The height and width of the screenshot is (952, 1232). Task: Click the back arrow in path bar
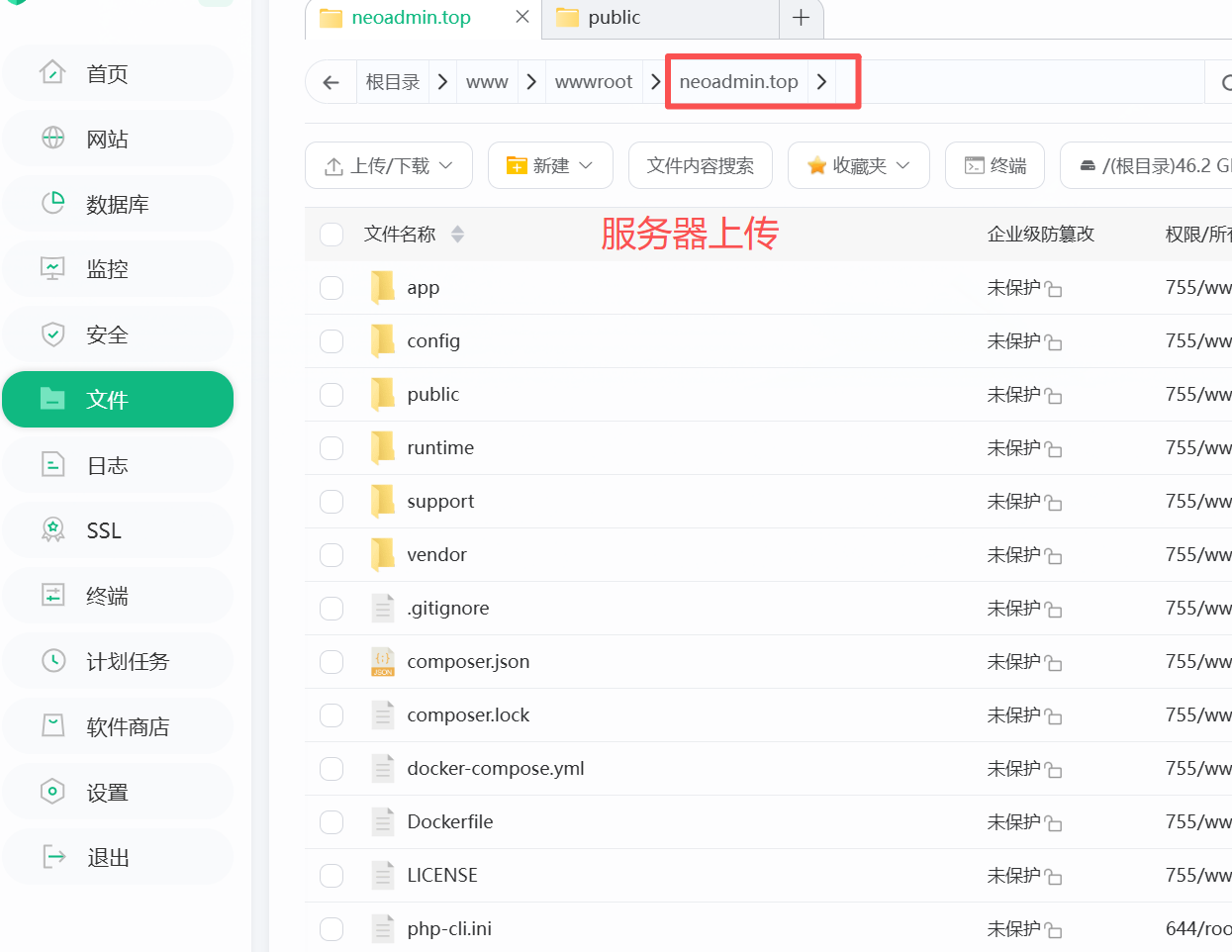tap(332, 82)
